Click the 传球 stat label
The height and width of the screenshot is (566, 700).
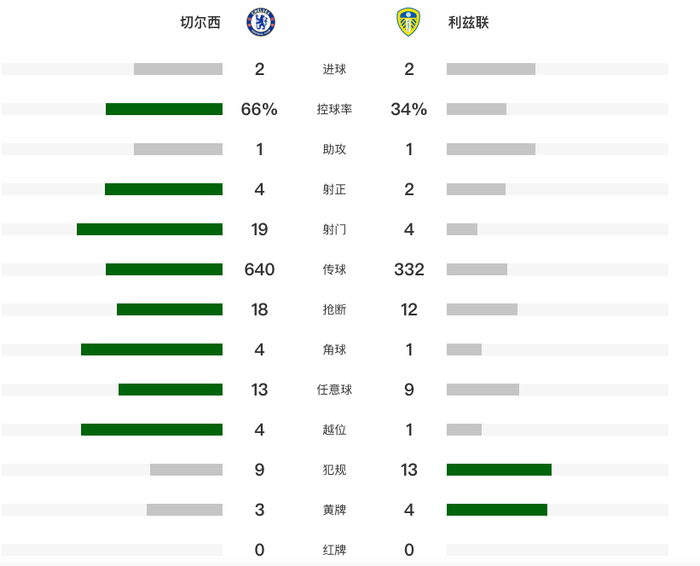pyautogui.click(x=334, y=269)
